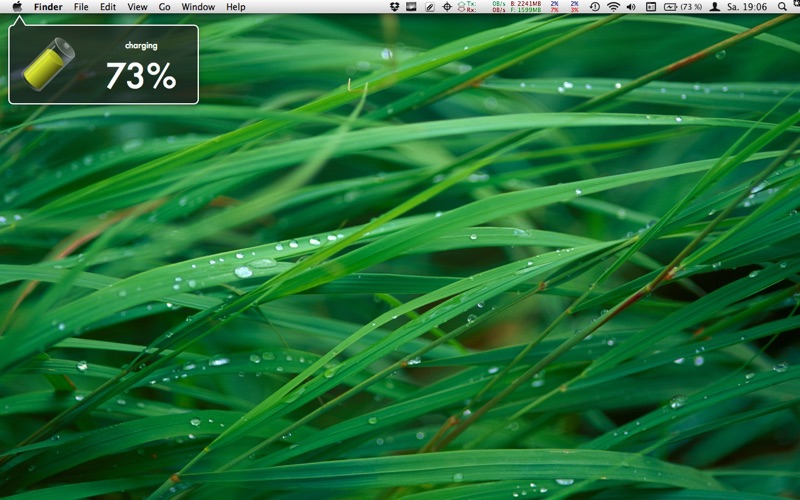Click the network Tx/Rx arrows icon
Screen dimensions: 800x500
point(461,7)
